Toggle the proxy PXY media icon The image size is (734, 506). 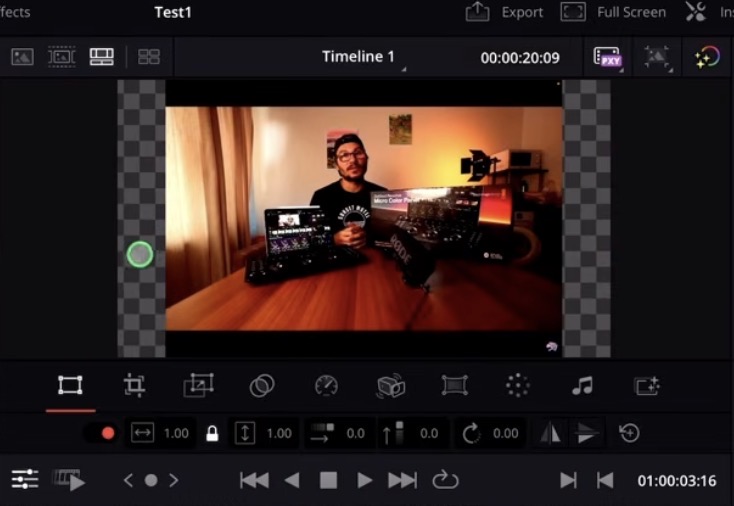(608, 57)
